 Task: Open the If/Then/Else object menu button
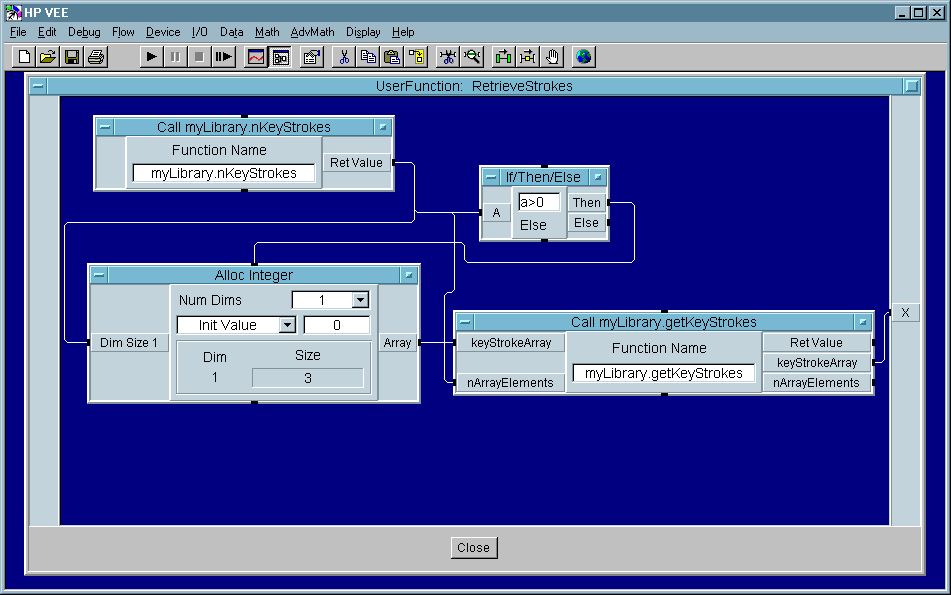tap(597, 177)
